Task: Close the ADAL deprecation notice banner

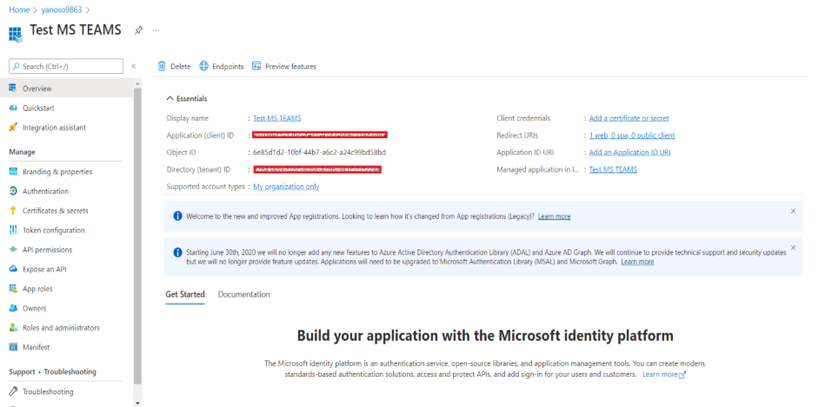Action: [x=793, y=248]
